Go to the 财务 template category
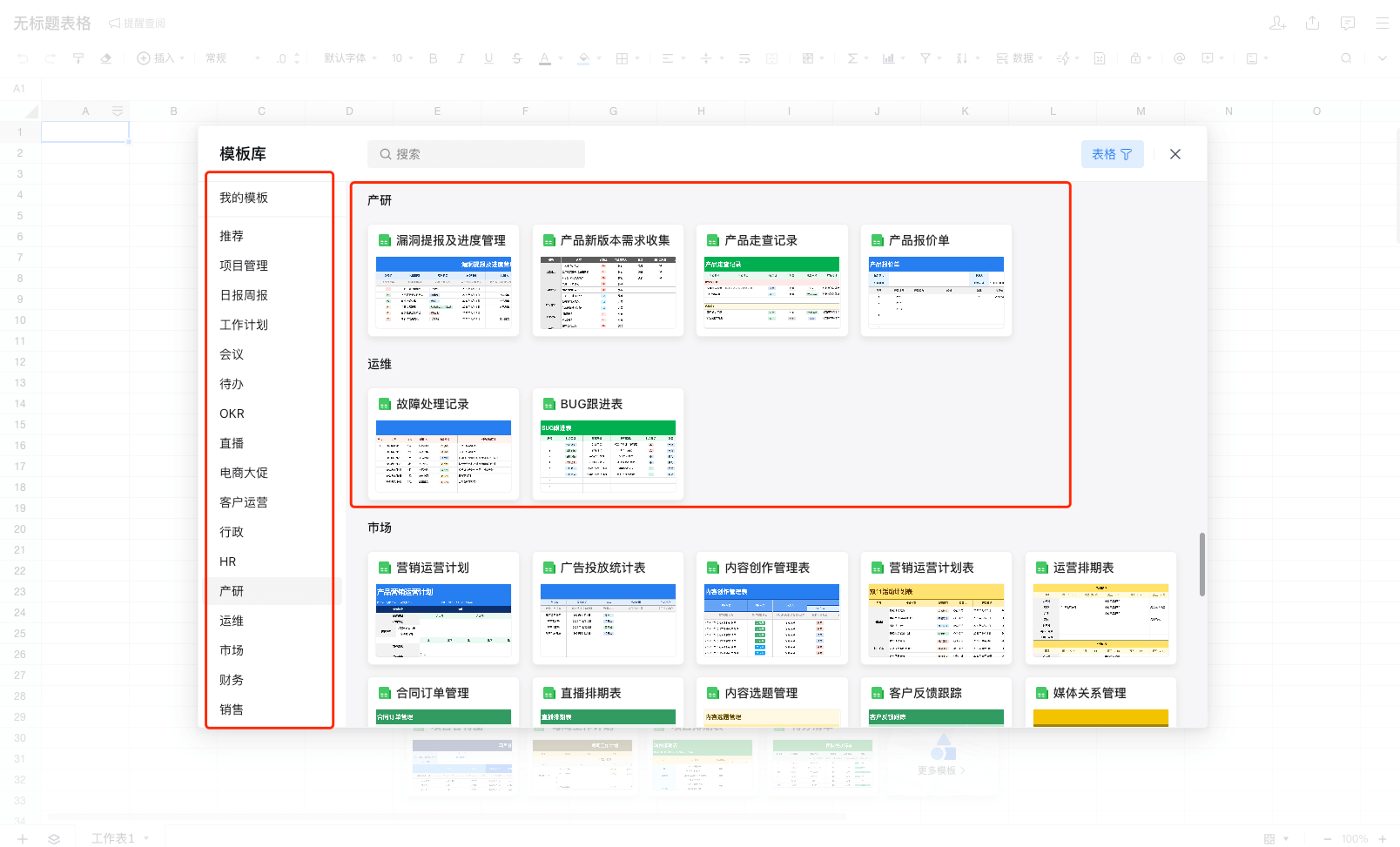This screenshot has height=847, width=1400. click(232, 680)
